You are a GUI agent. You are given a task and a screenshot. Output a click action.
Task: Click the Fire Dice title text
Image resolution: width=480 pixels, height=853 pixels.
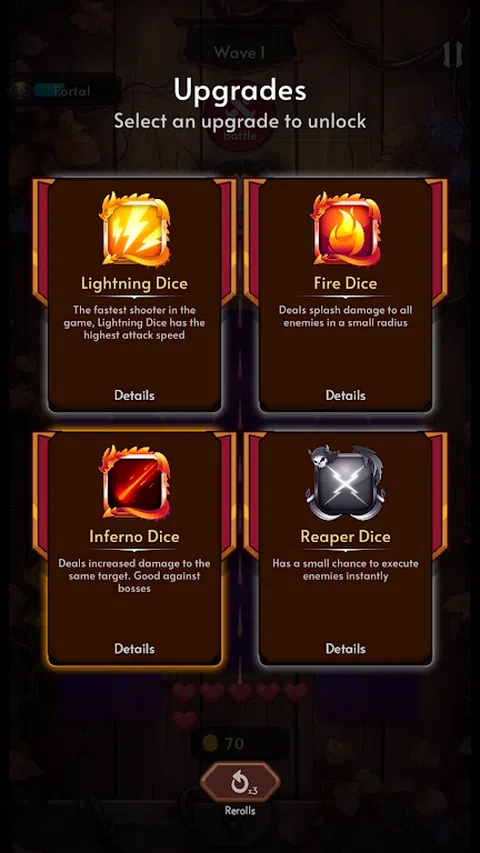click(x=346, y=283)
